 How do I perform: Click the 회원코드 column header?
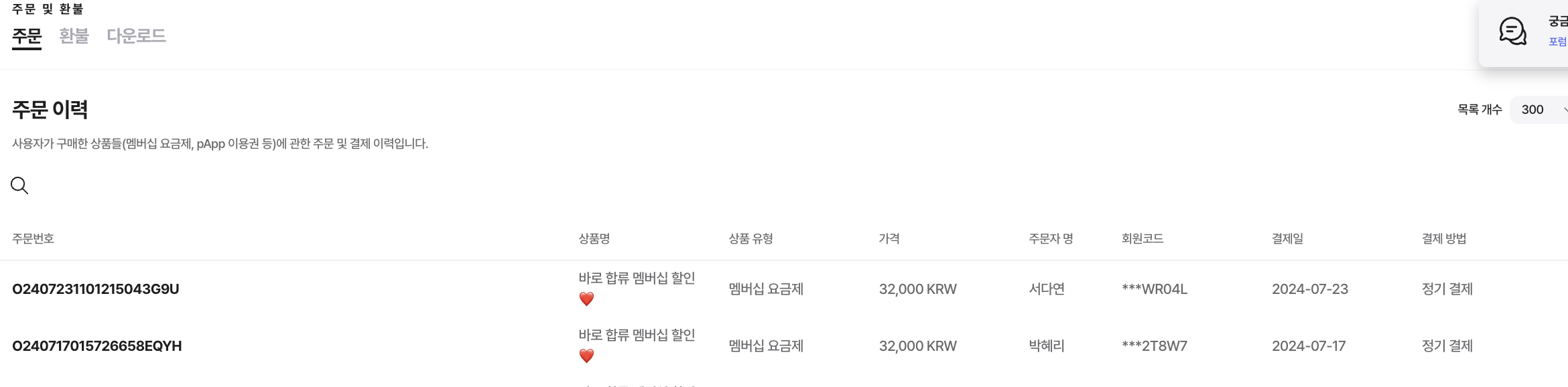pyautogui.click(x=1142, y=238)
